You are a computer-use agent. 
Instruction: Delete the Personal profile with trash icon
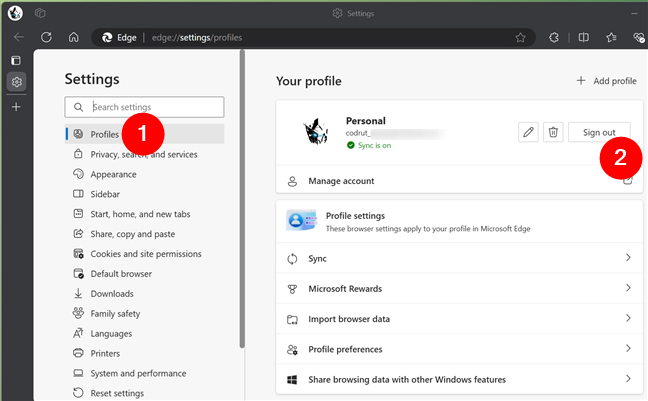pyautogui.click(x=553, y=132)
